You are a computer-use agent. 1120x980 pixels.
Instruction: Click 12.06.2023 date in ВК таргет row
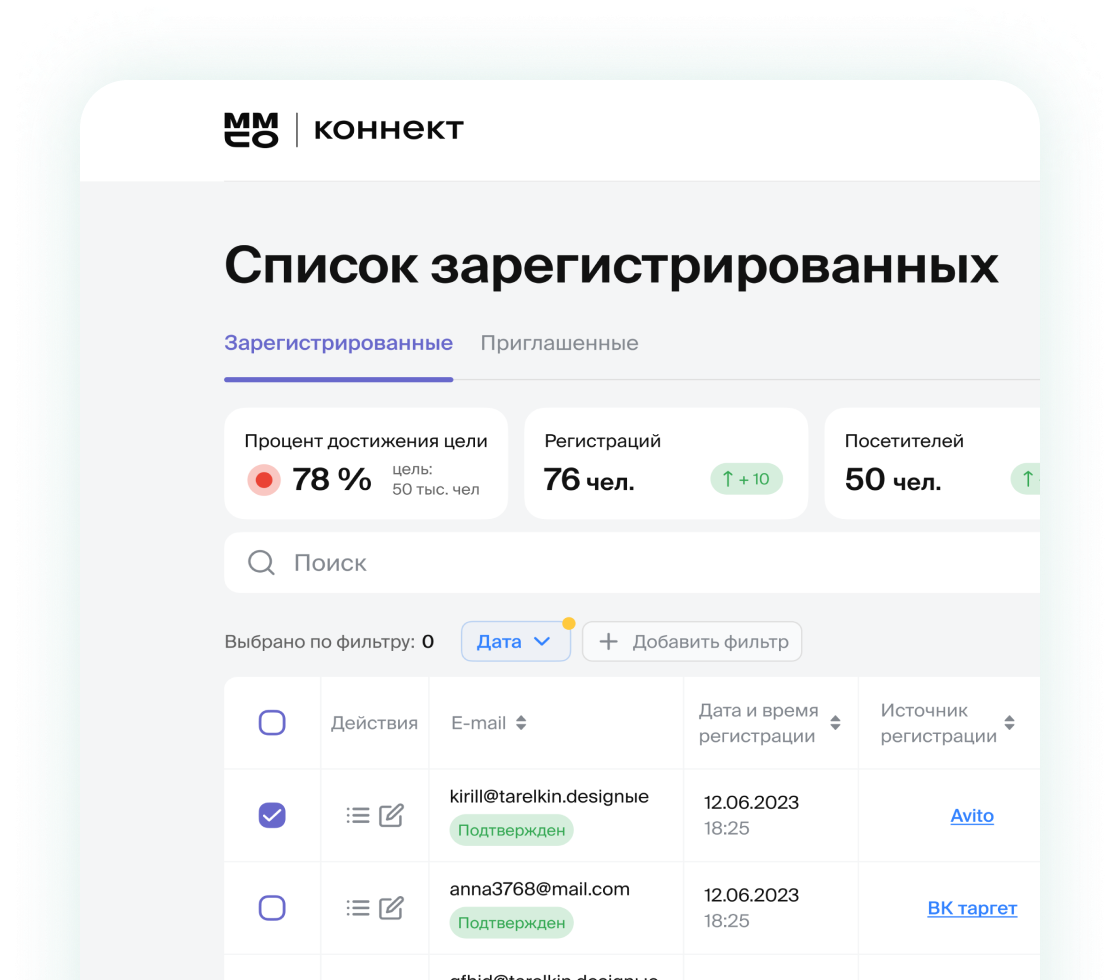point(751,895)
